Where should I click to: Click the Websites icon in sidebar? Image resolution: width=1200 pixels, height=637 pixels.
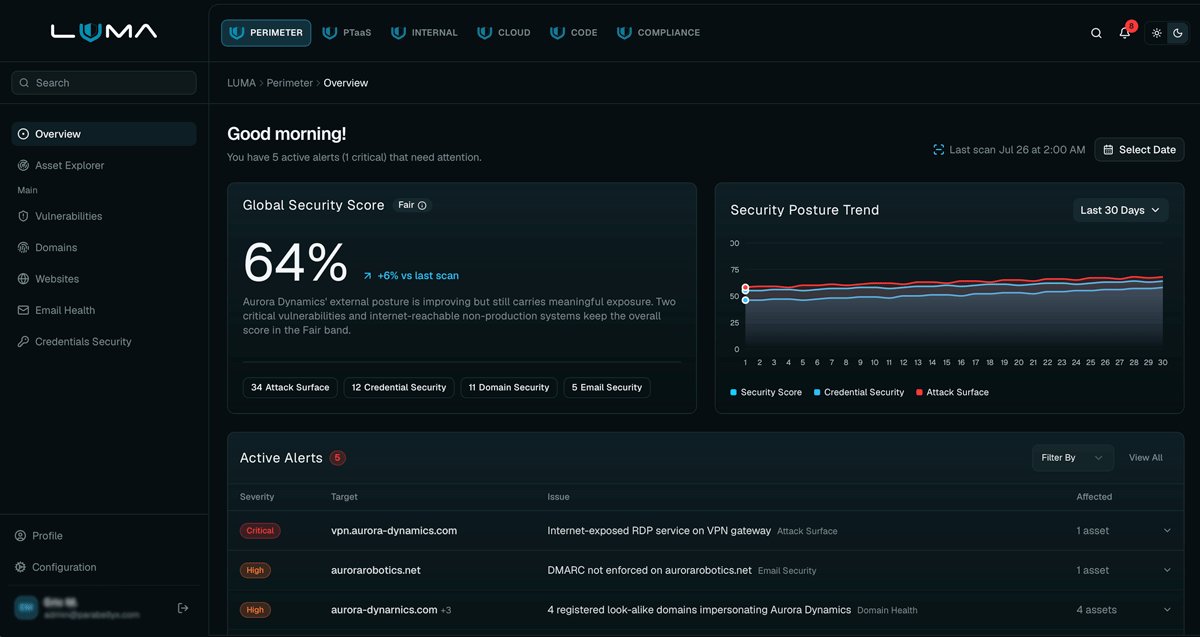(x=24, y=279)
